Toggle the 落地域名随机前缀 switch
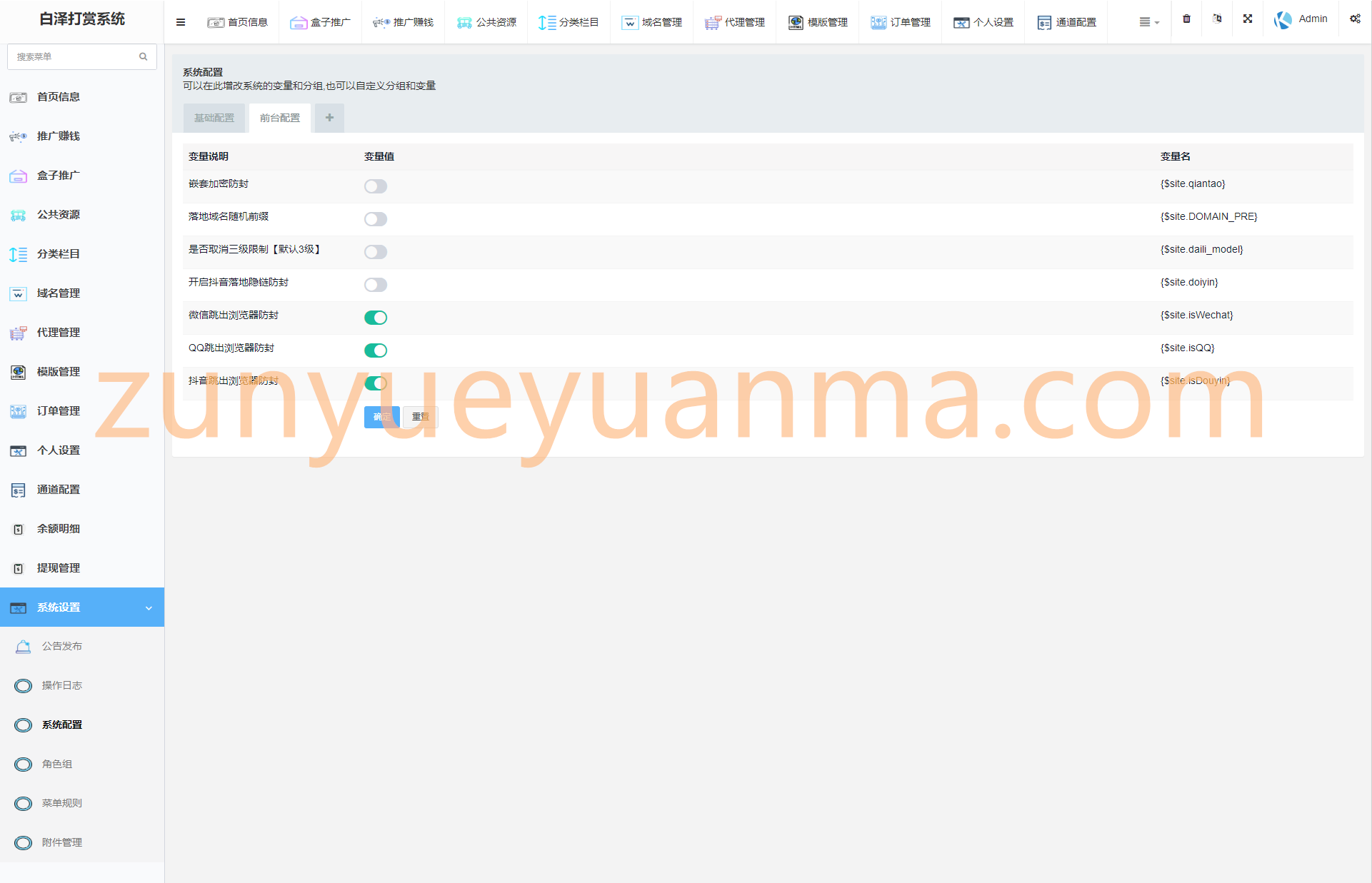The height and width of the screenshot is (883, 1372). [376, 219]
